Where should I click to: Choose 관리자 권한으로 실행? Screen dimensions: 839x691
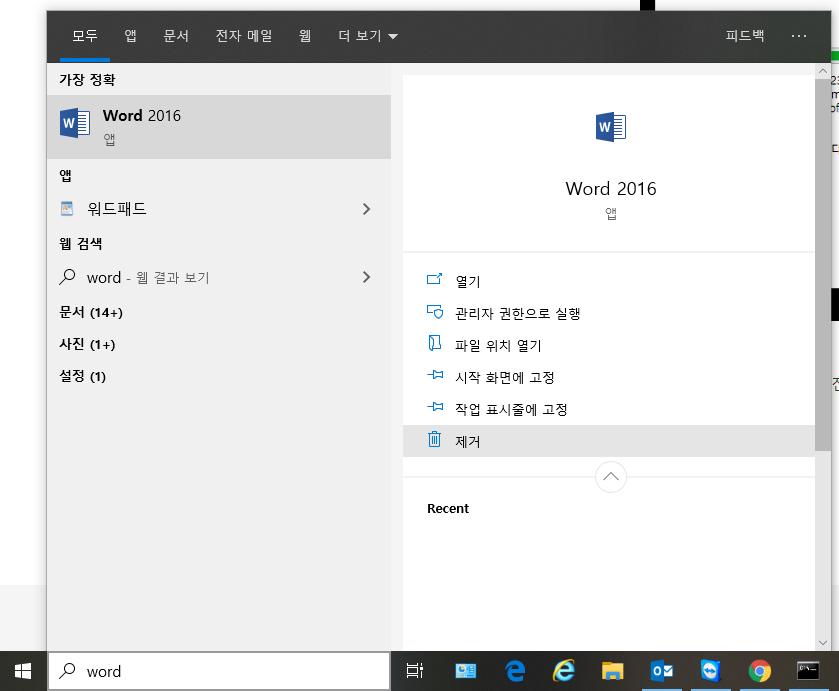click(609, 313)
